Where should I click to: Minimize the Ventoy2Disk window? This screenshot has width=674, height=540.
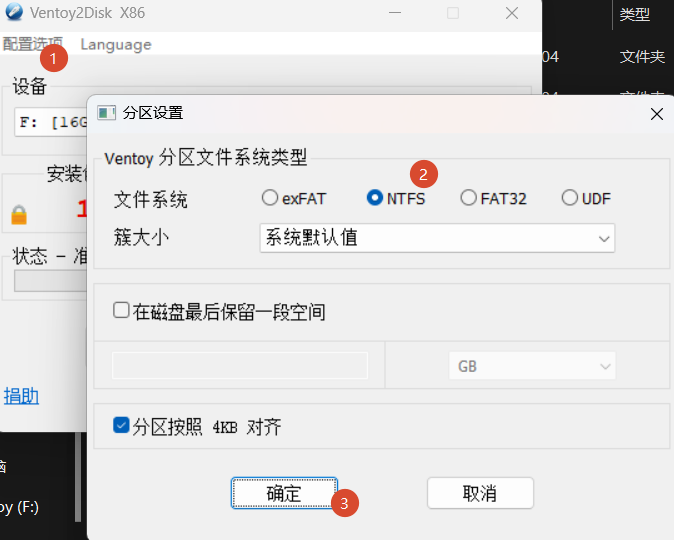(395, 13)
